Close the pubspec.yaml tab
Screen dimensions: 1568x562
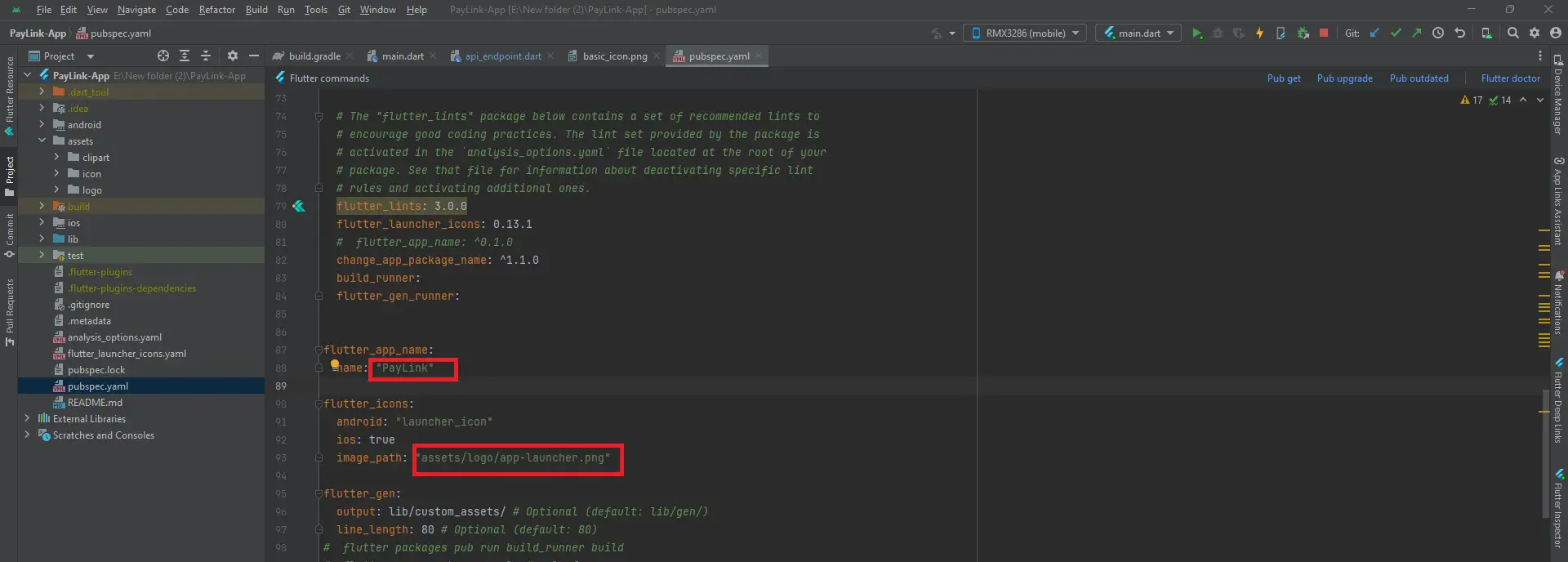click(x=759, y=56)
